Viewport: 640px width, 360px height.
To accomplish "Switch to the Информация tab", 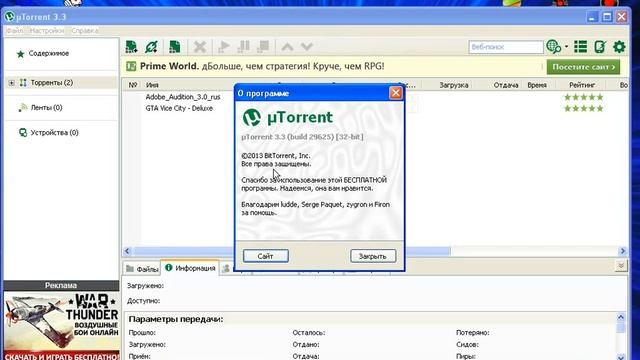I will click(190, 268).
